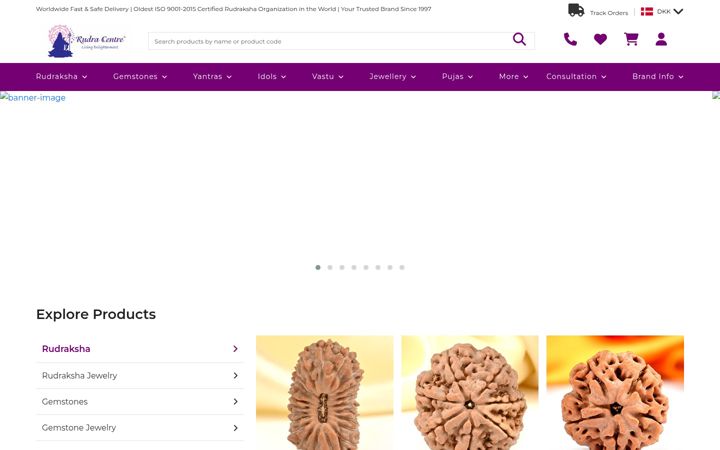Open the Idols menu
The image size is (720, 450).
[x=272, y=77]
